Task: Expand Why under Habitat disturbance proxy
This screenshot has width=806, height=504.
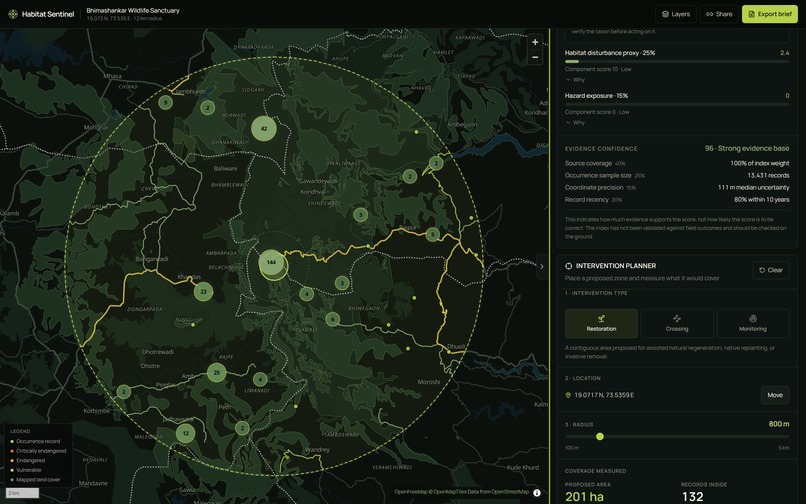Action: tap(575, 80)
